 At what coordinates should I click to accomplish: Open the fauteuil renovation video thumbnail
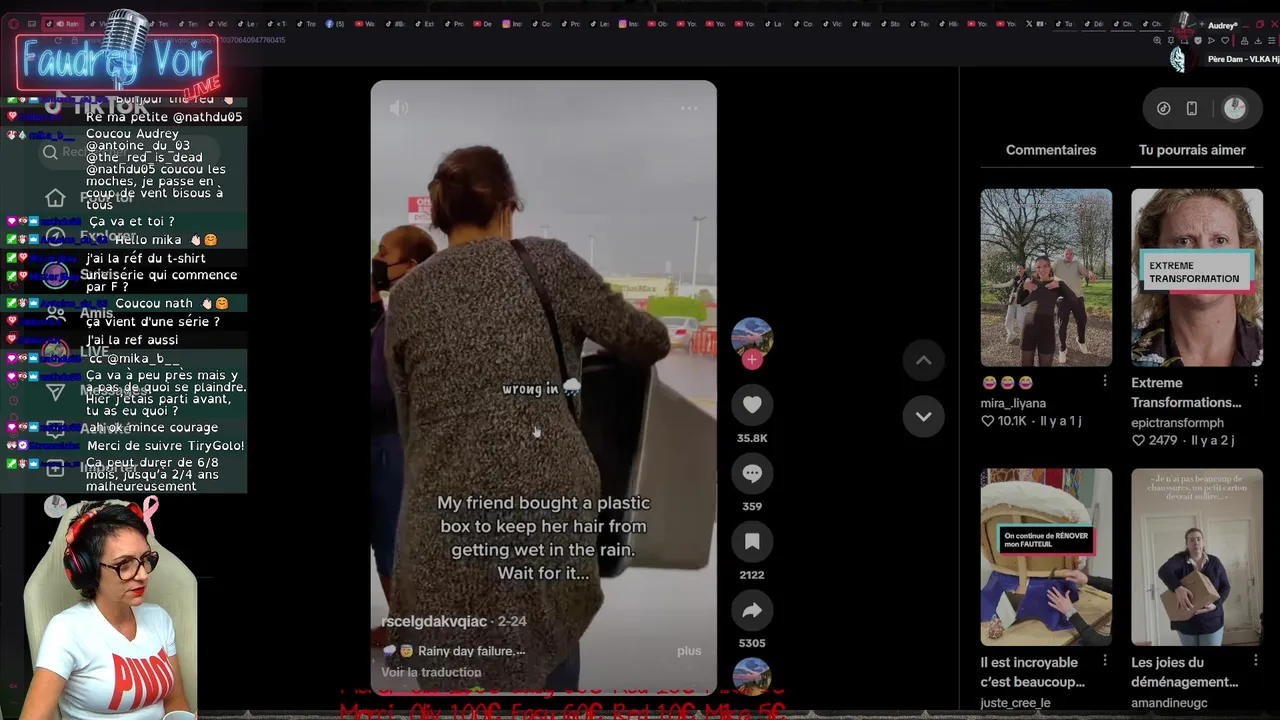click(x=1046, y=557)
